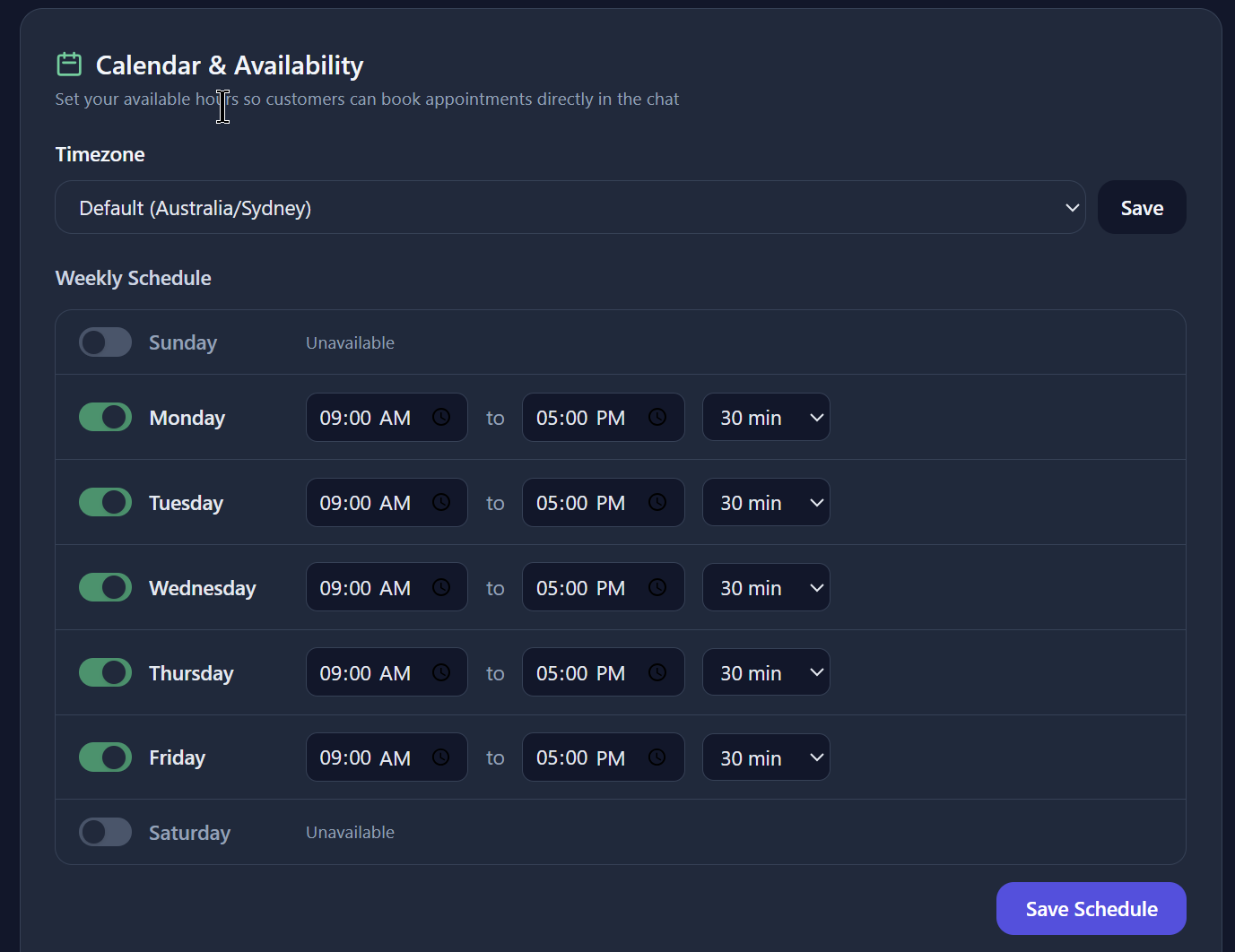Screen dimensions: 1235x952
Task: Click the calendar icon in the header
Action: click(68, 64)
